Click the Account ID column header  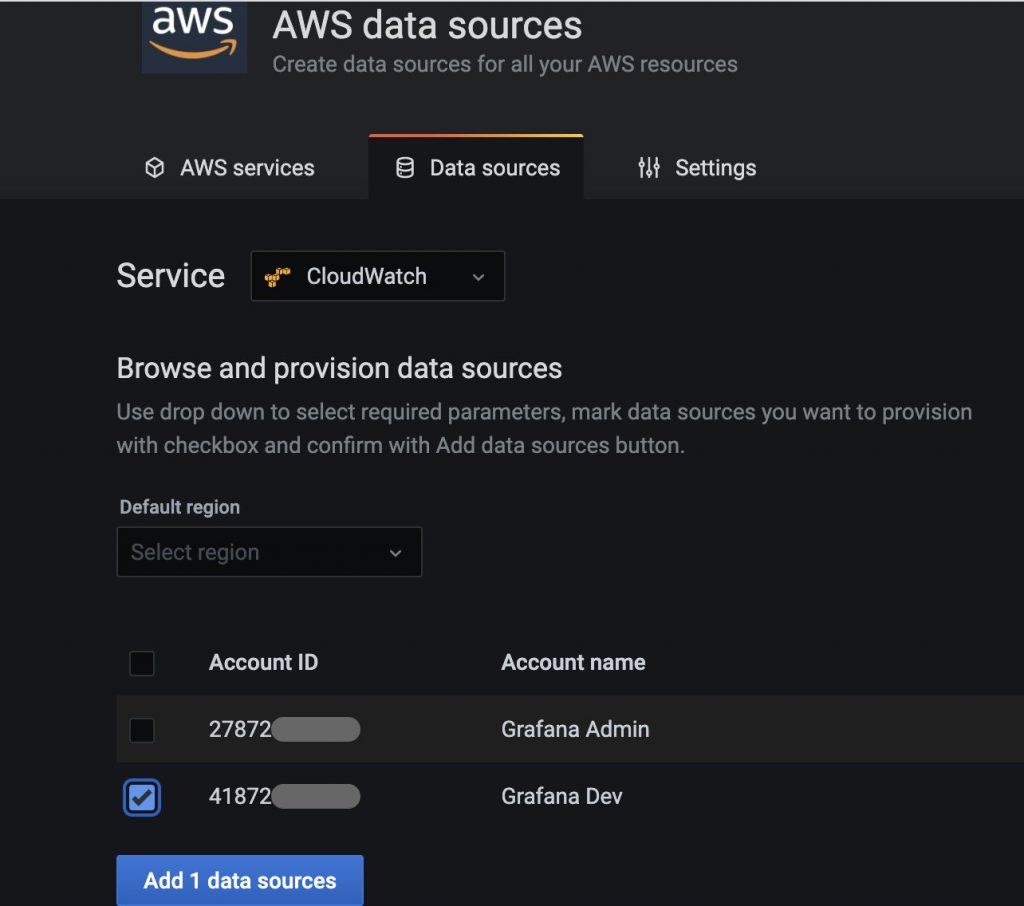coord(263,662)
